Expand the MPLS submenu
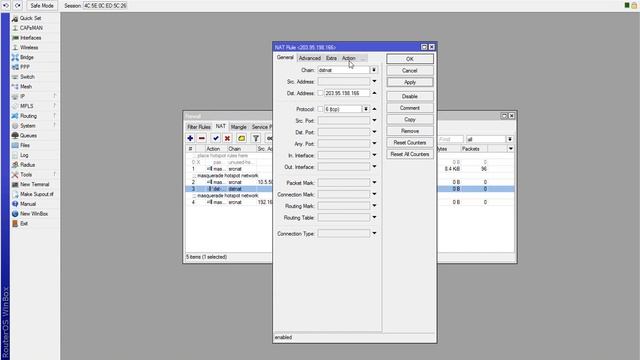 coord(27,107)
